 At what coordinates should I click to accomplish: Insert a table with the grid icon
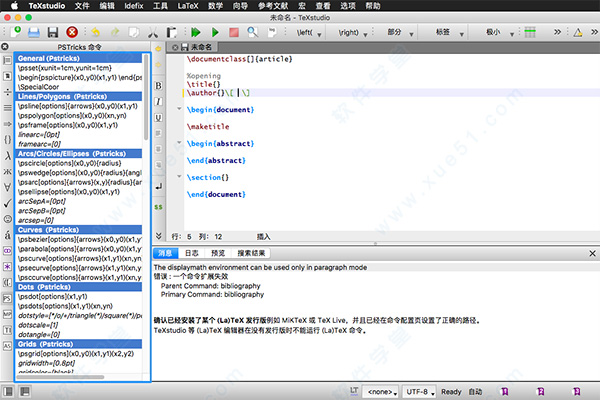(530, 32)
